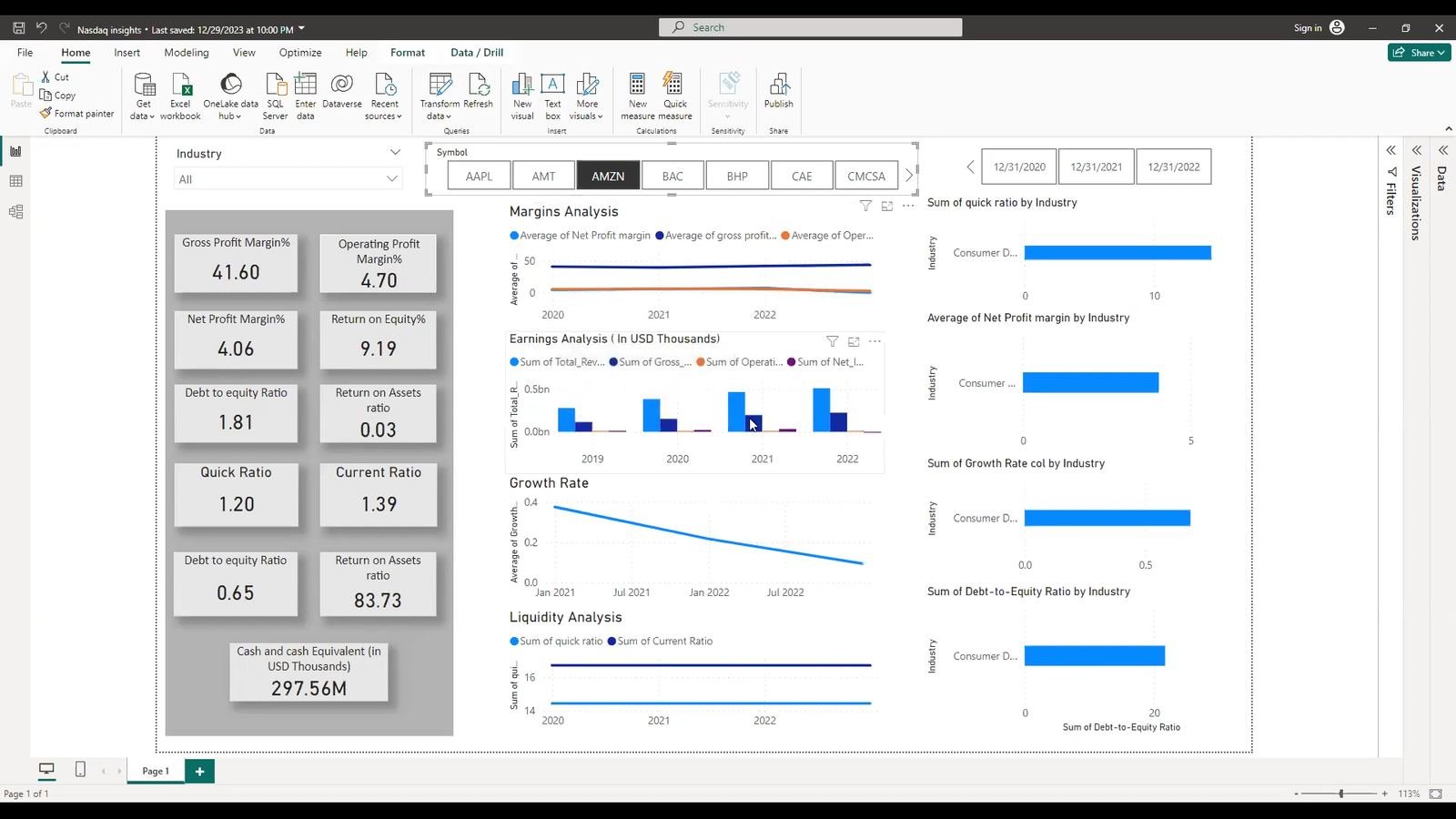Add a new report page

tap(199, 771)
